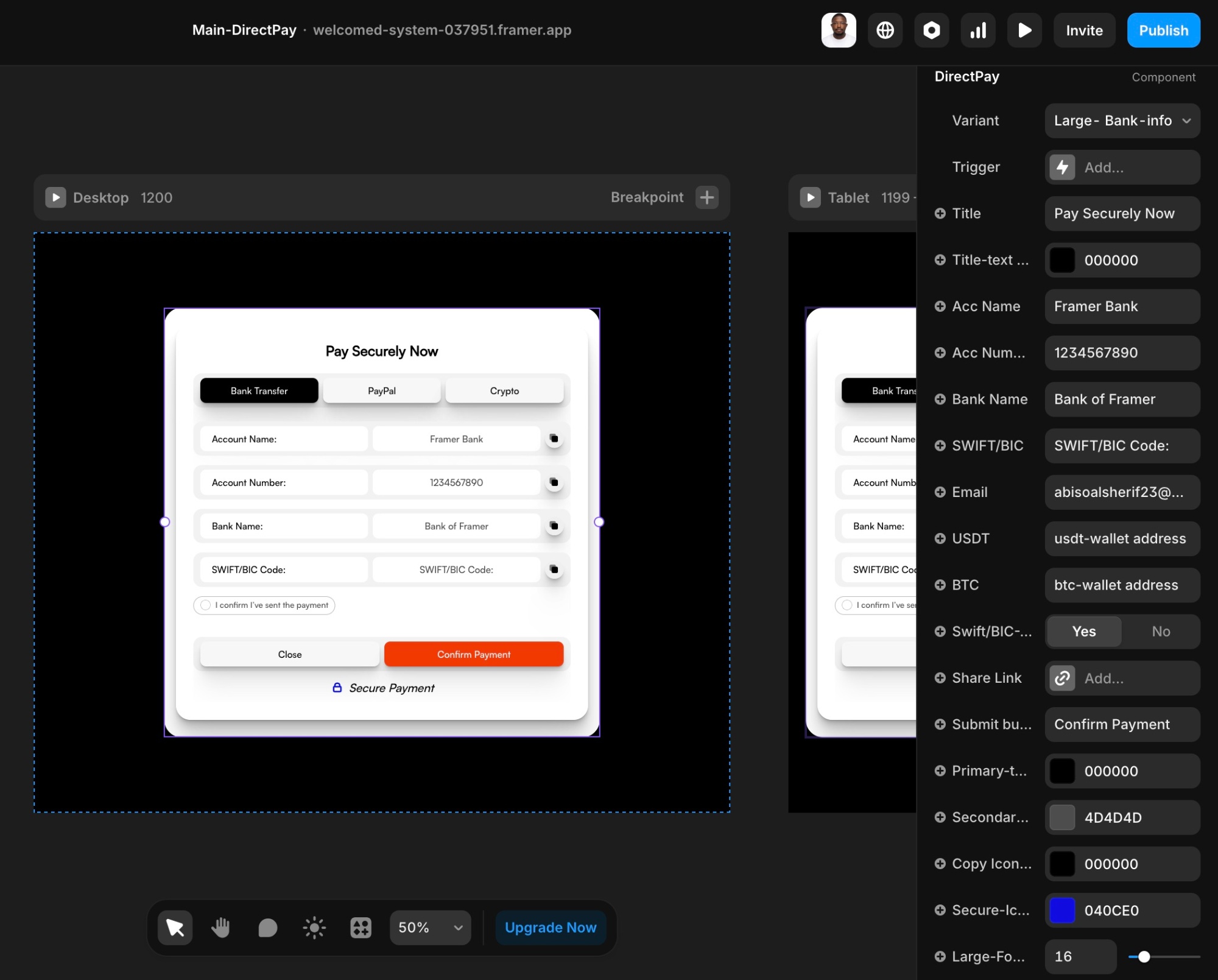Screen dimensions: 1218x980
Task: Open the Variant Large-Bank-info dropdown
Action: (x=1122, y=121)
